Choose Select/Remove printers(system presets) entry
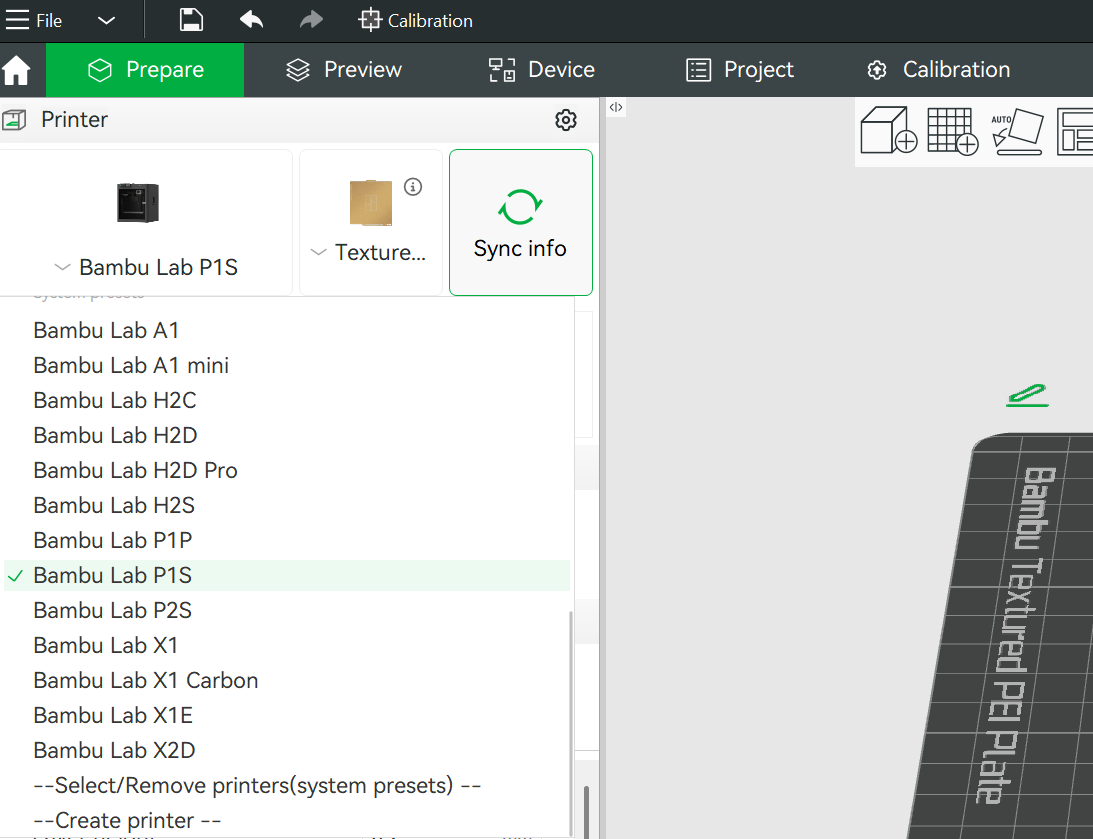Screen dimensions: 1093x839 click(x=286, y=785)
